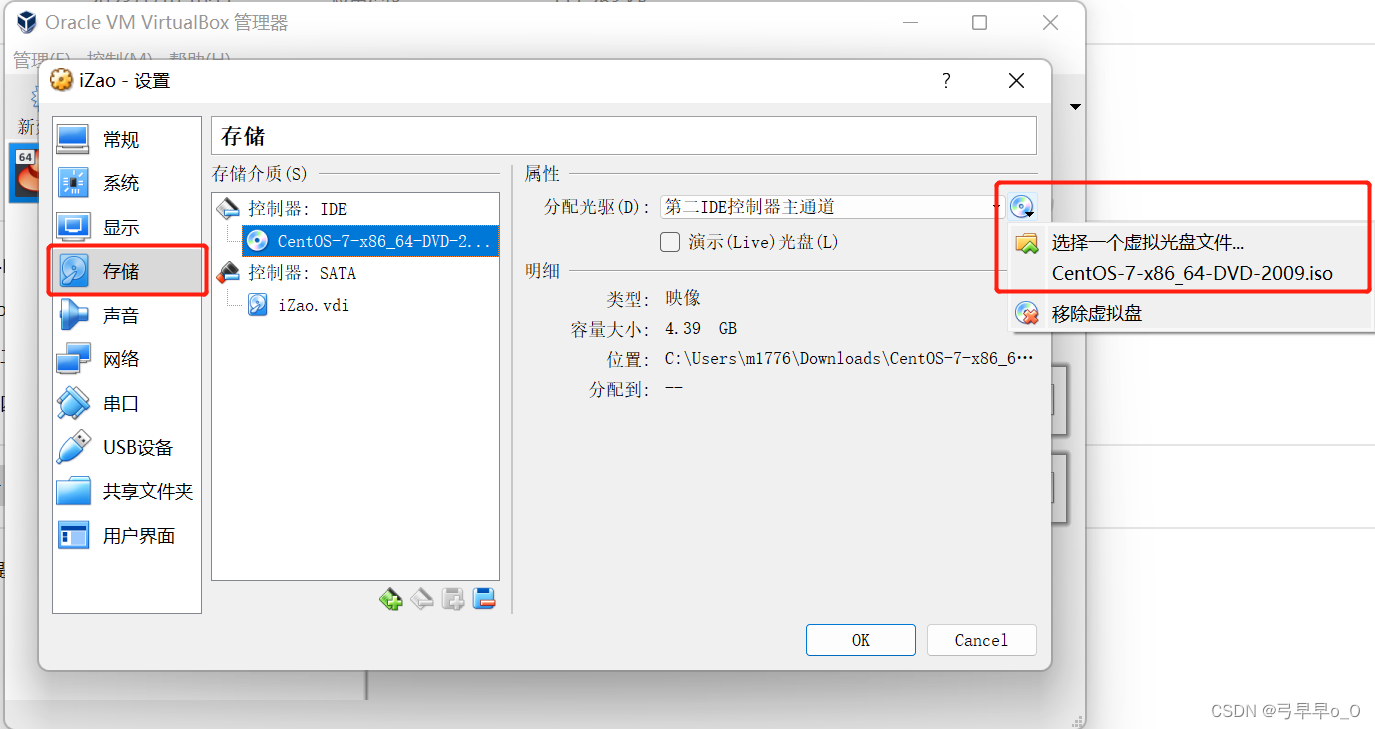
Task: Click the remove controller icon below storage tree
Action: click(x=422, y=599)
